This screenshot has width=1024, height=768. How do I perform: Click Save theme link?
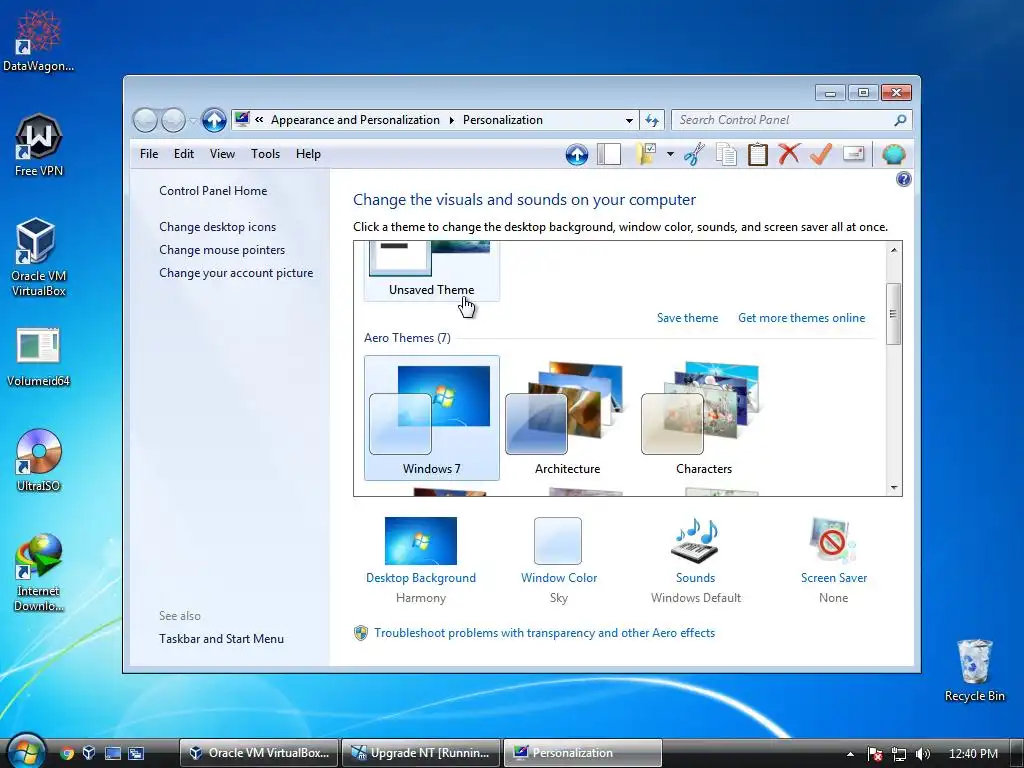[687, 318]
